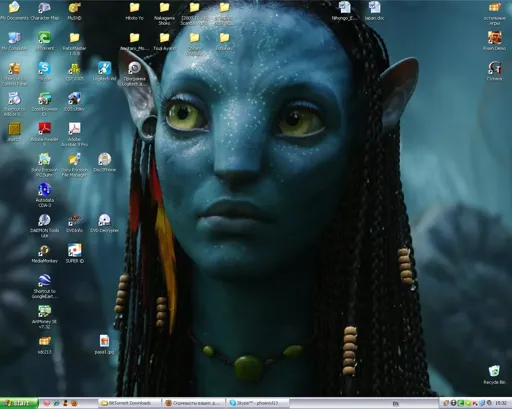Viewport: 512px width, 409px height.
Task: Launch MediaMonkey from the desktop
Action: pyautogui.click(x=44, y=254)
